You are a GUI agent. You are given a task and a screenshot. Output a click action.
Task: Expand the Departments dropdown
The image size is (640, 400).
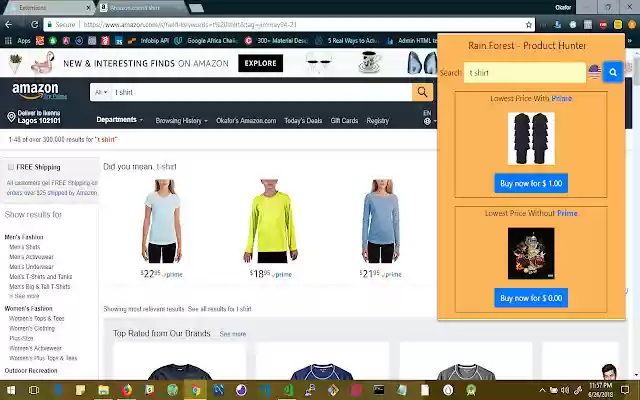click(120, 120)
